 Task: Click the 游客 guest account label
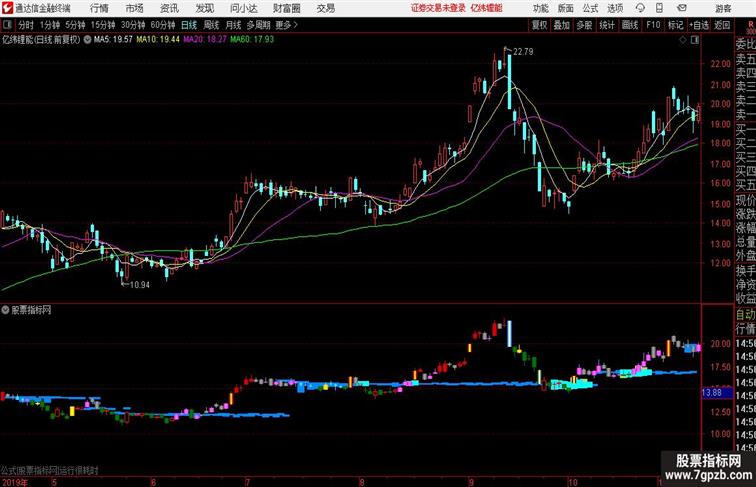pos(723,8)
